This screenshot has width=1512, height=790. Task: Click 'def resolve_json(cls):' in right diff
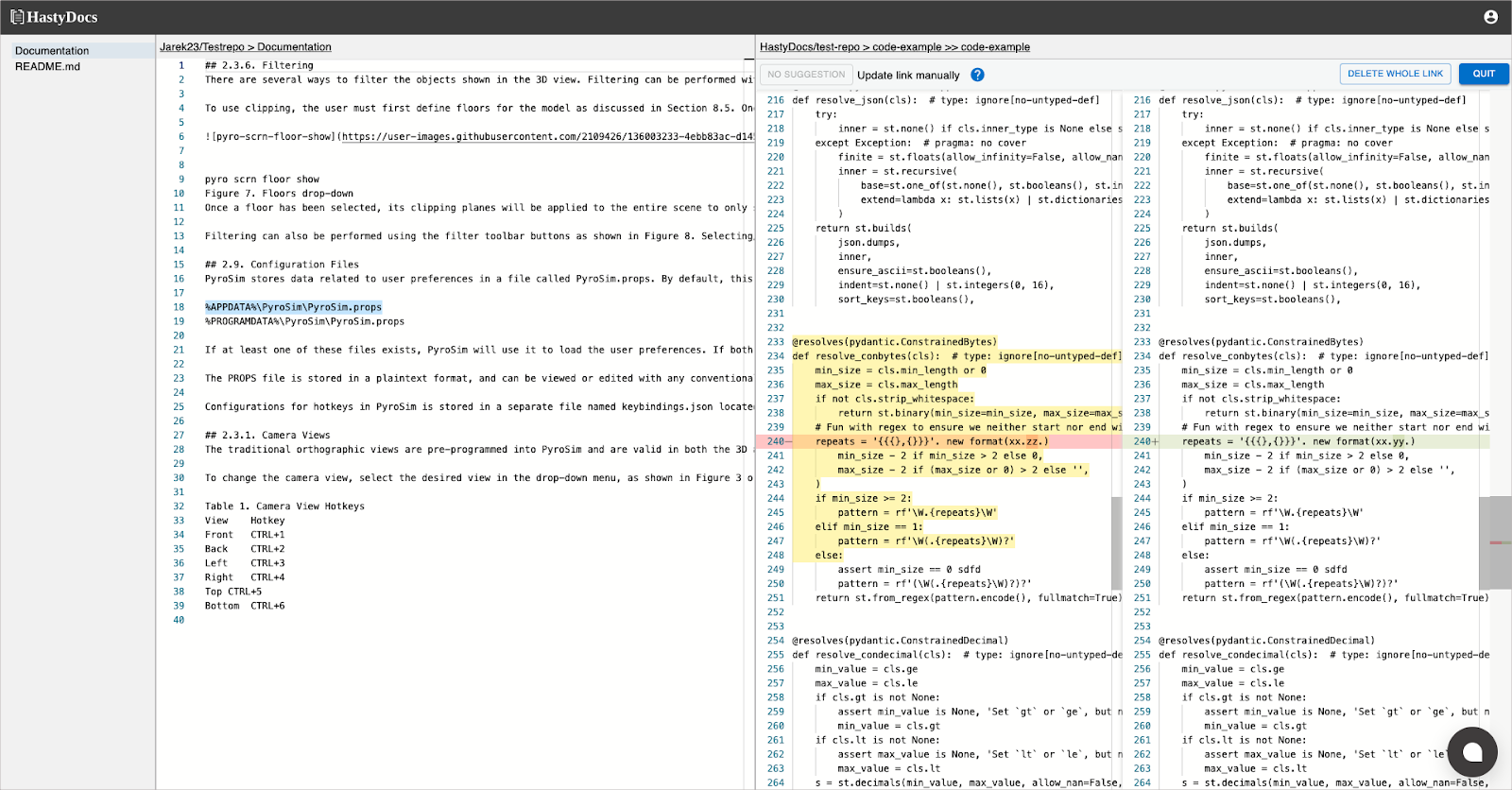click(x=1221, y=100)
